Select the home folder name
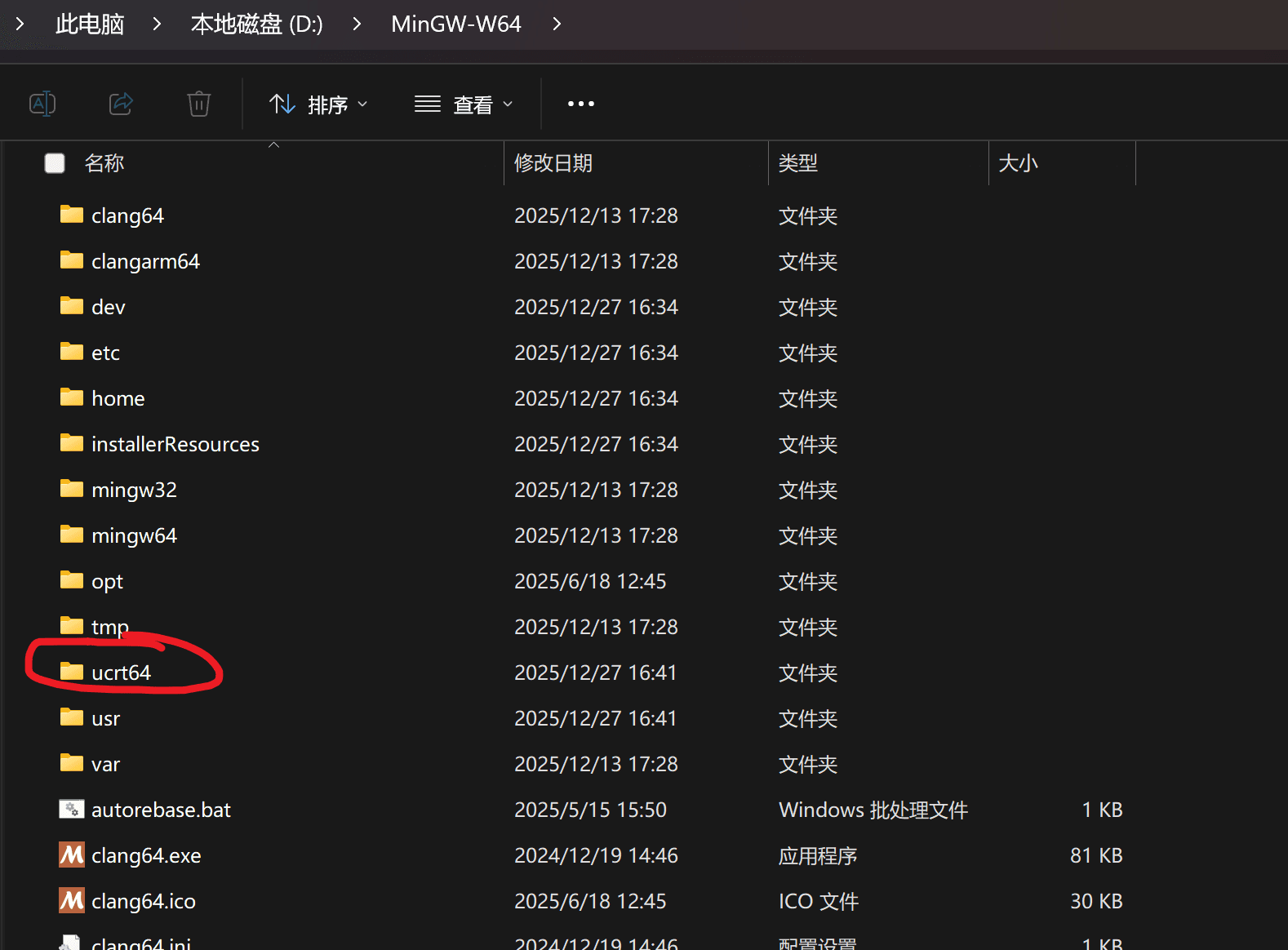The width and height of the screenshot is (1288, 950). coord(118,398)
